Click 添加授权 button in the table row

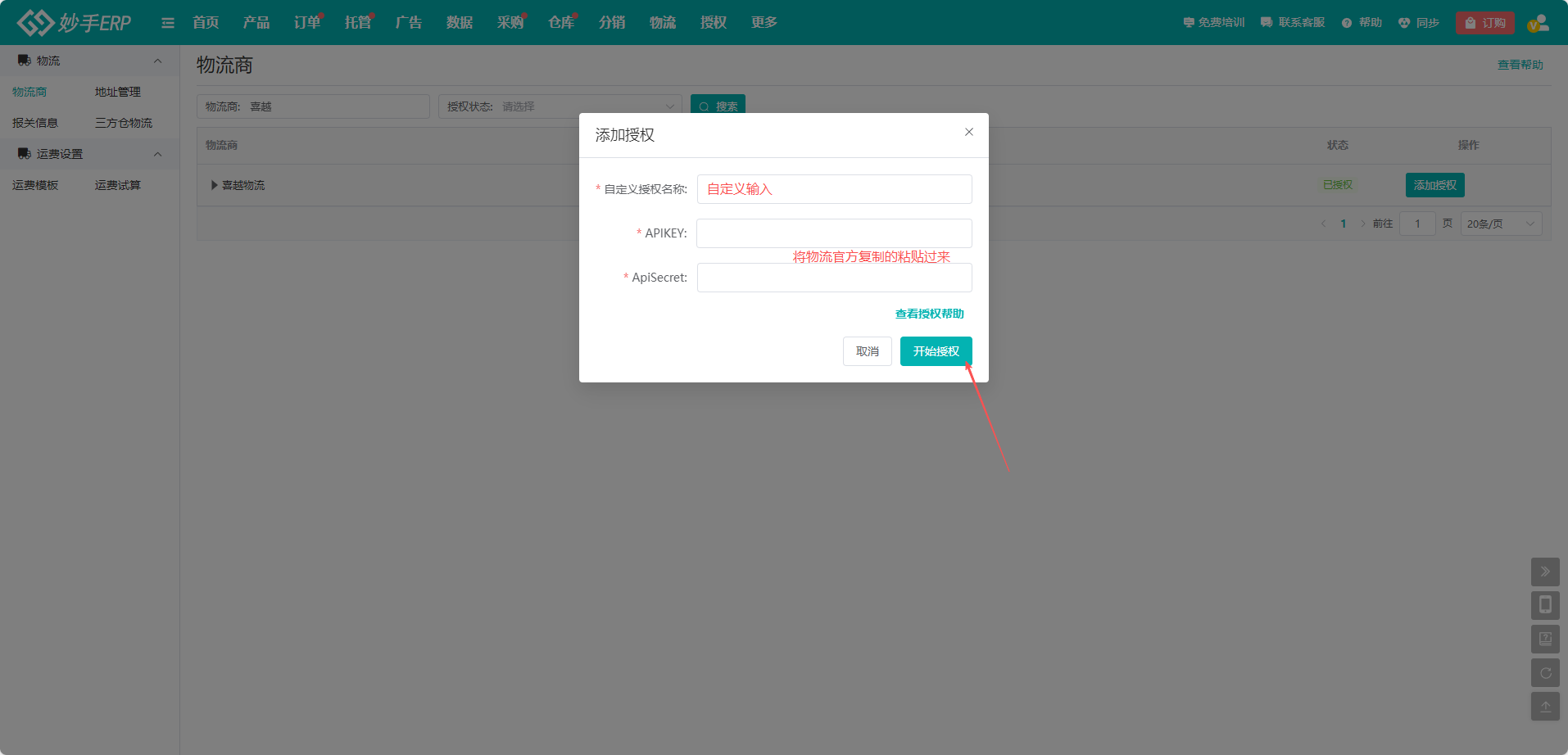click(1435, 185)
